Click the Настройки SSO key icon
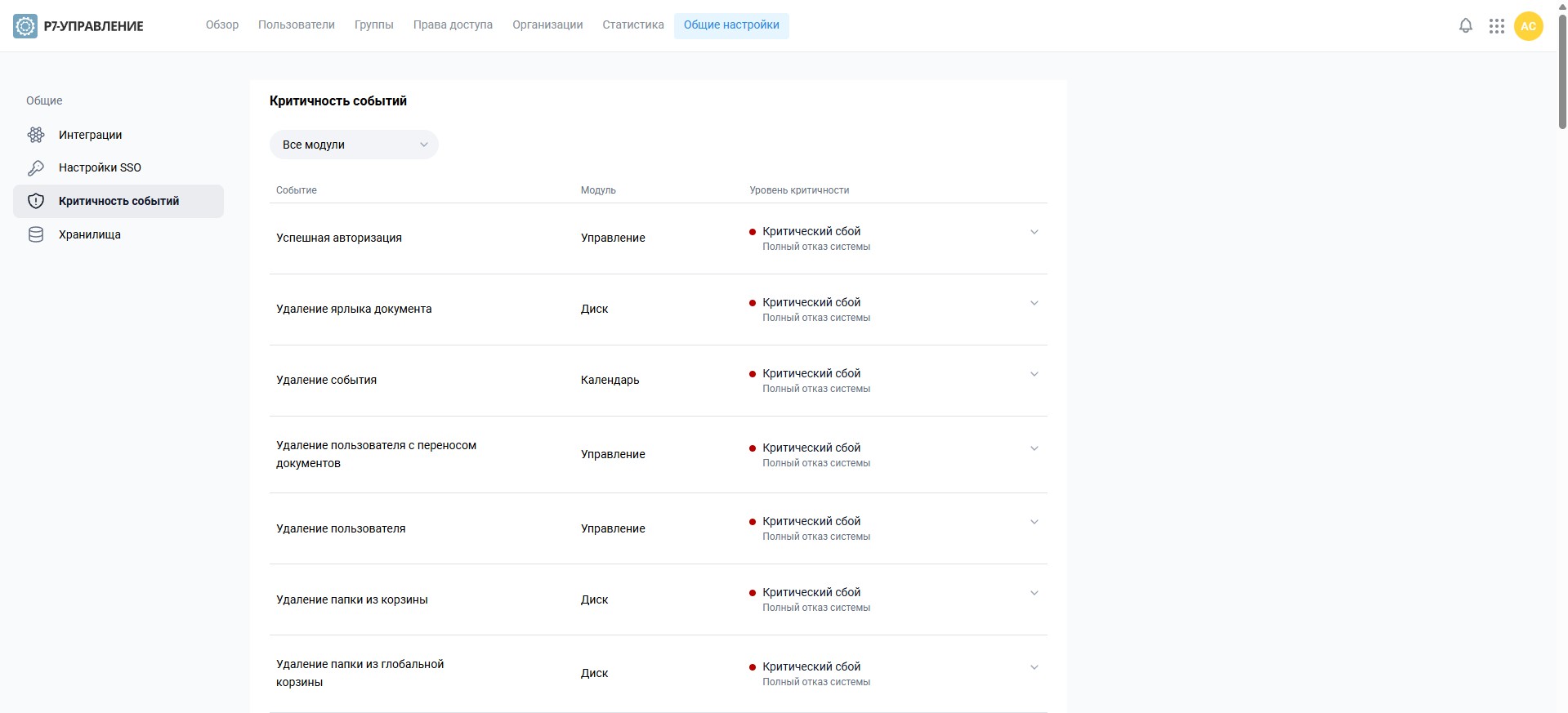This screenshot has height=713, width=1568. coord(36,167)
